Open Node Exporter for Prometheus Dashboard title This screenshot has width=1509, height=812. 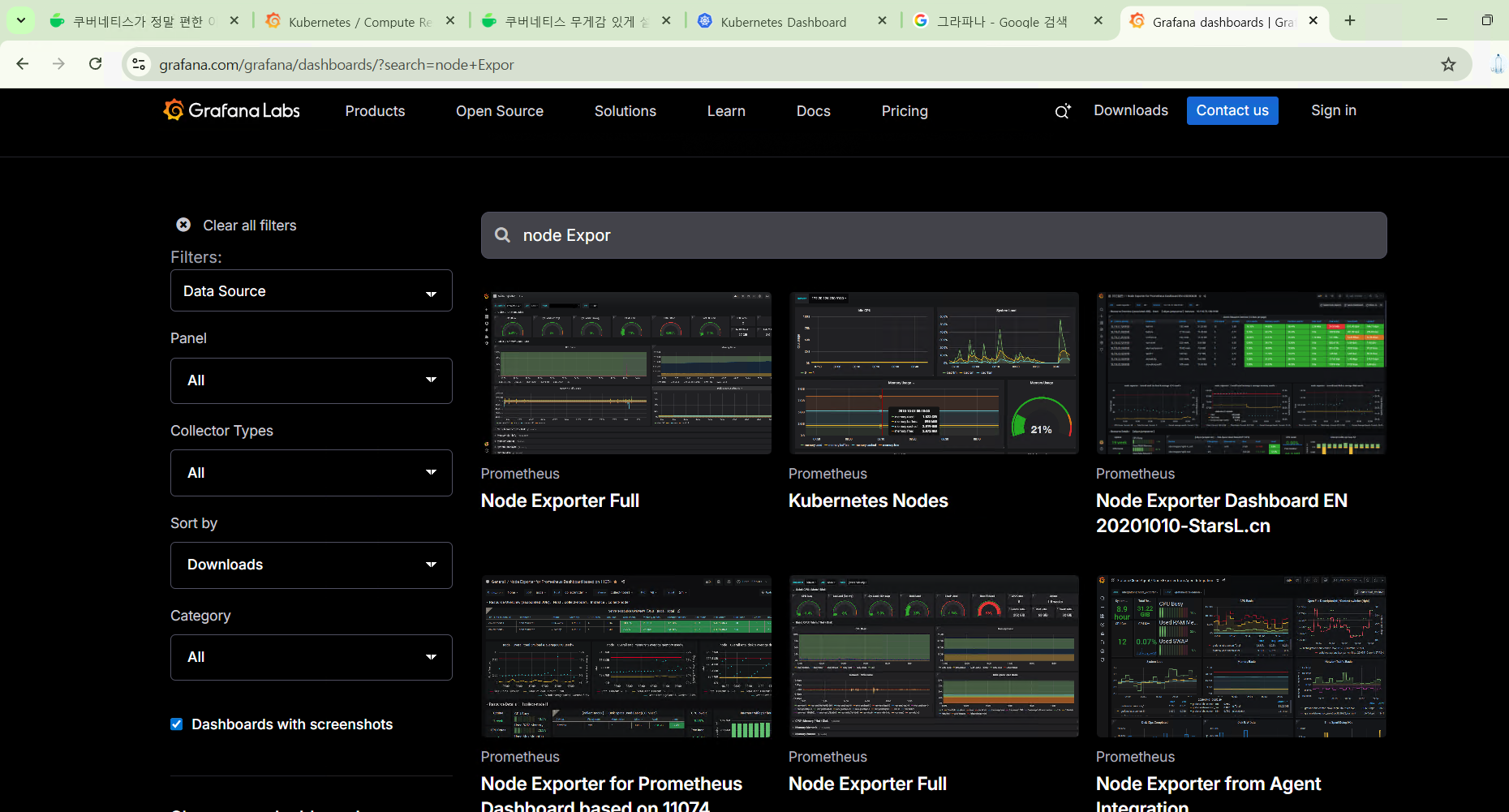pos(612,795)
